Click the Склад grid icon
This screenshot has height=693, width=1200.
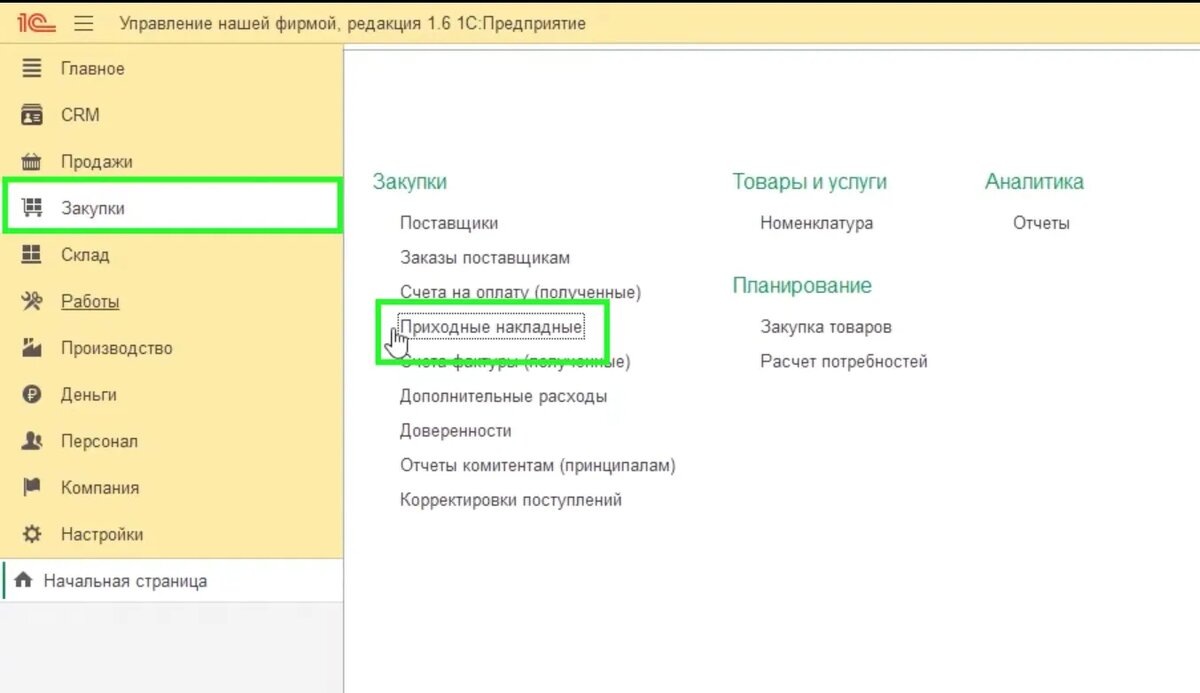(33, 255)
